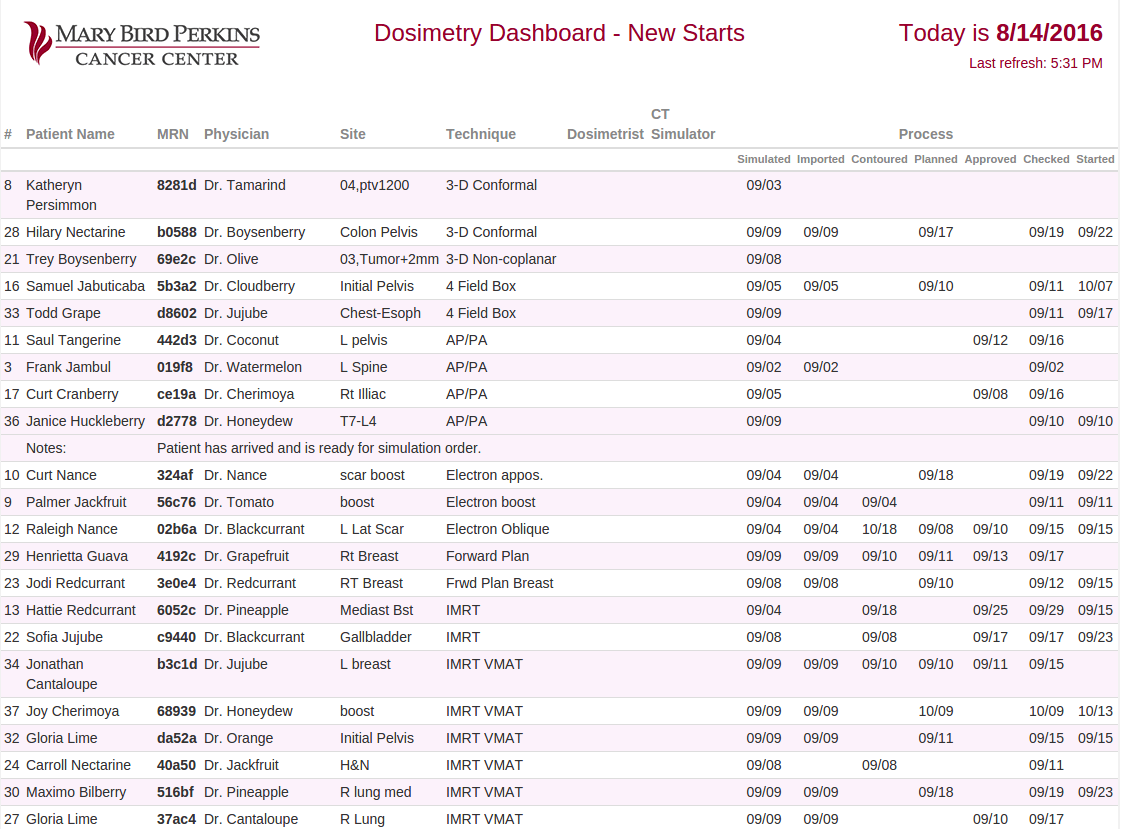Click Electron Oblique technique for Raleigh Nance
The image size is (1130, 837).
tap(497, 529)
